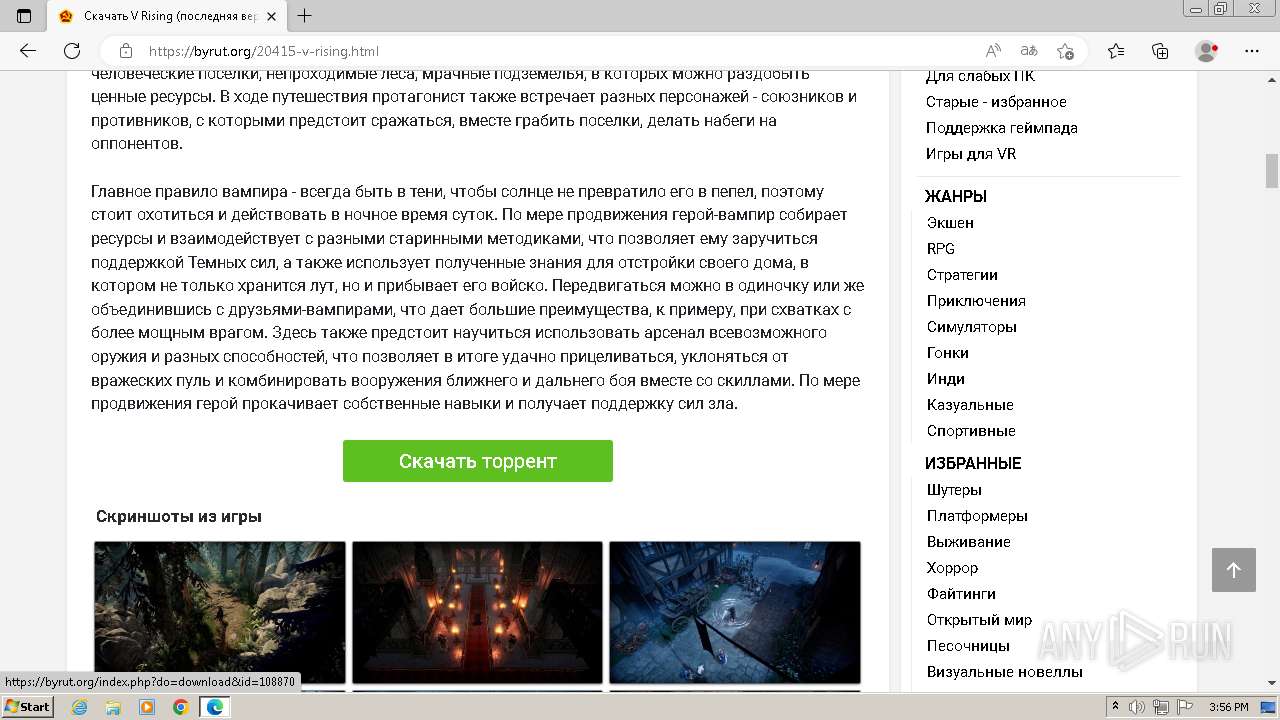
Task: Open the Визуальные новеллы category
Action: click(x=1004, y=672)
